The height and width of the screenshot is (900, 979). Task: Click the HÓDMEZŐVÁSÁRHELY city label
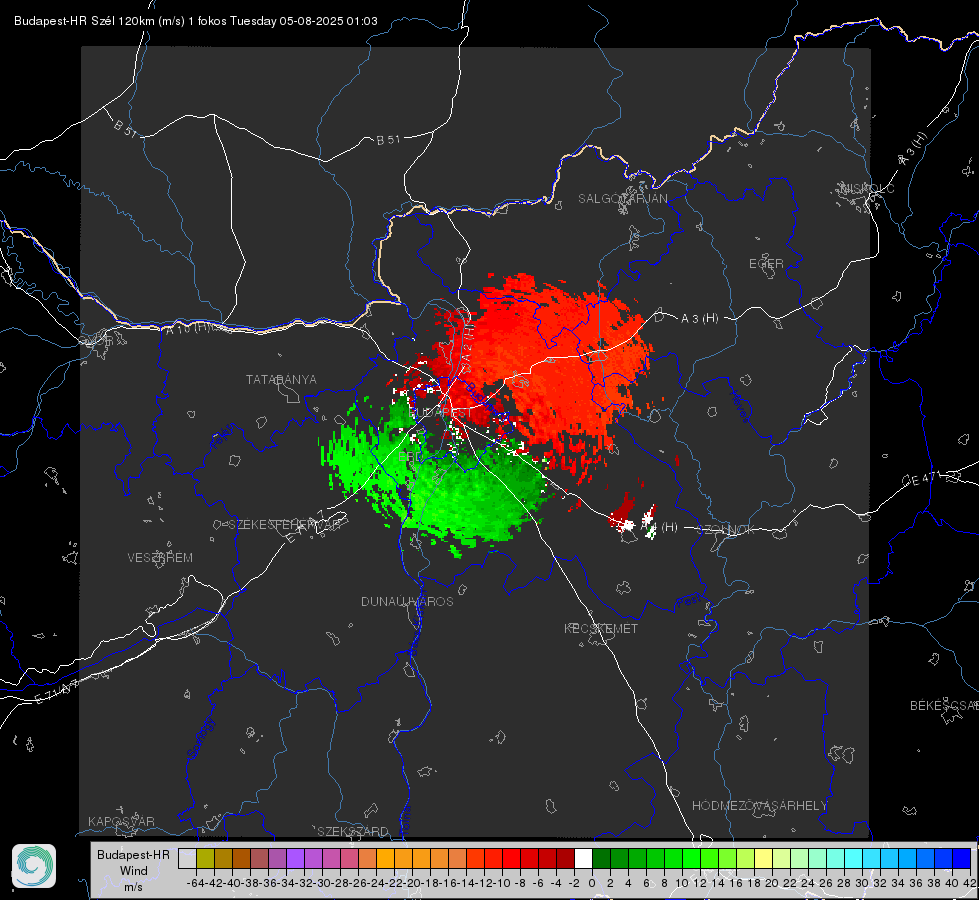[x=759, y=806]
